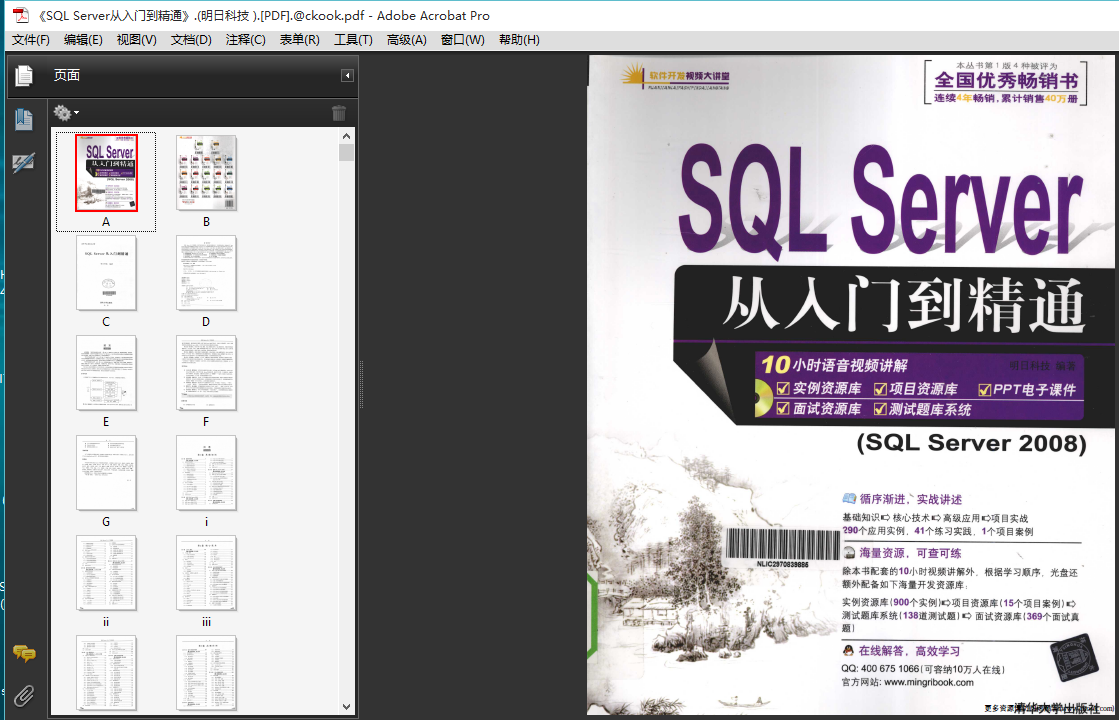Collapse the 页面 panel with arrow button
The image size is (1119, 720).
(x=347, y=76)
